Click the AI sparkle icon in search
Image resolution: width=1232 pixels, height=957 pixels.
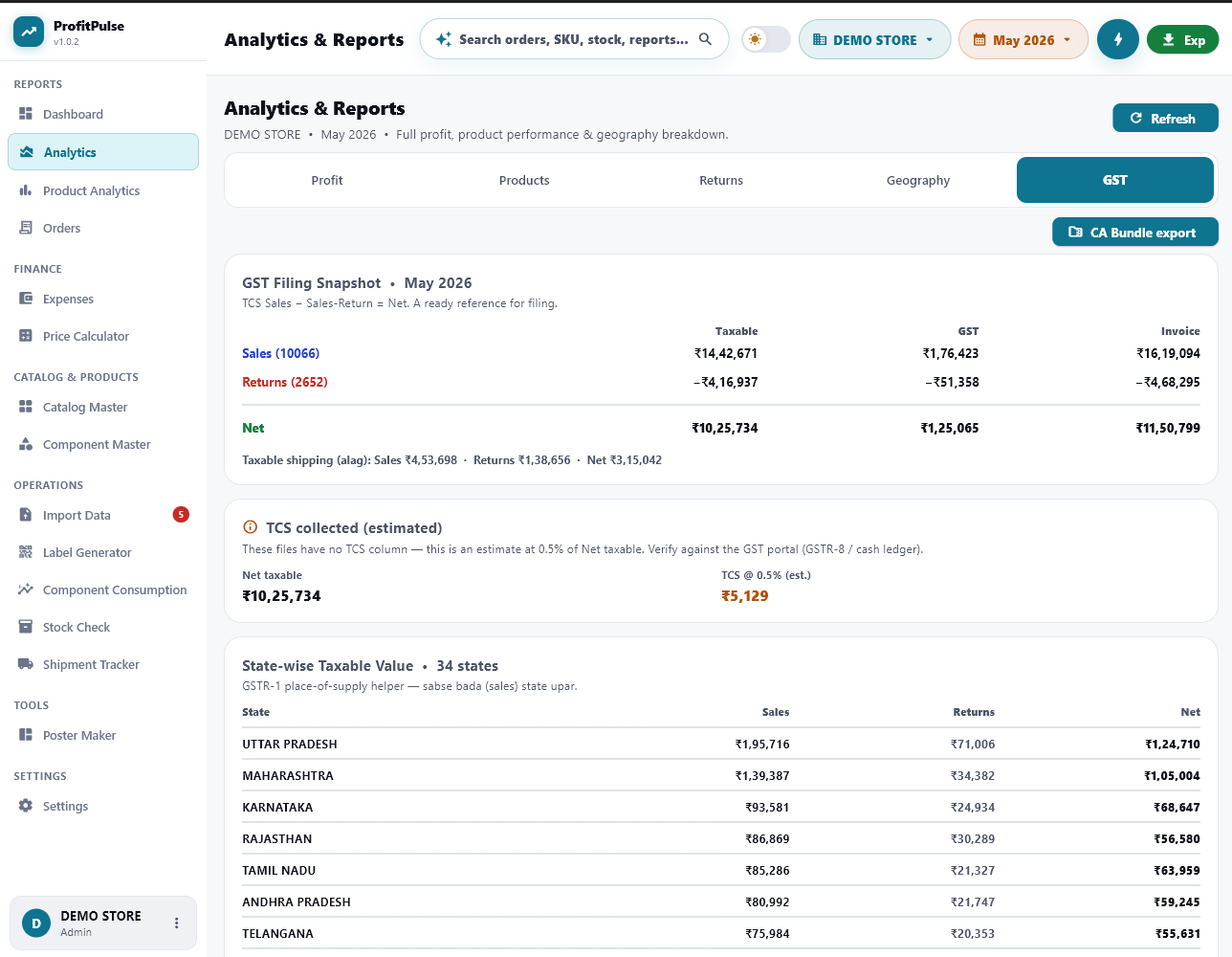pos(444,39)
